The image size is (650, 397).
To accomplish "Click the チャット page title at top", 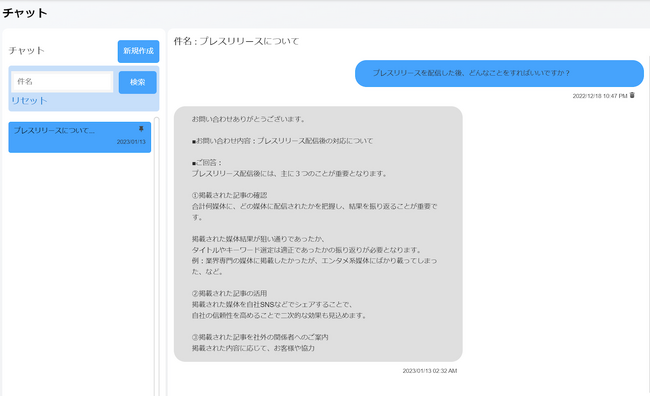I will (x=25, y=13).
